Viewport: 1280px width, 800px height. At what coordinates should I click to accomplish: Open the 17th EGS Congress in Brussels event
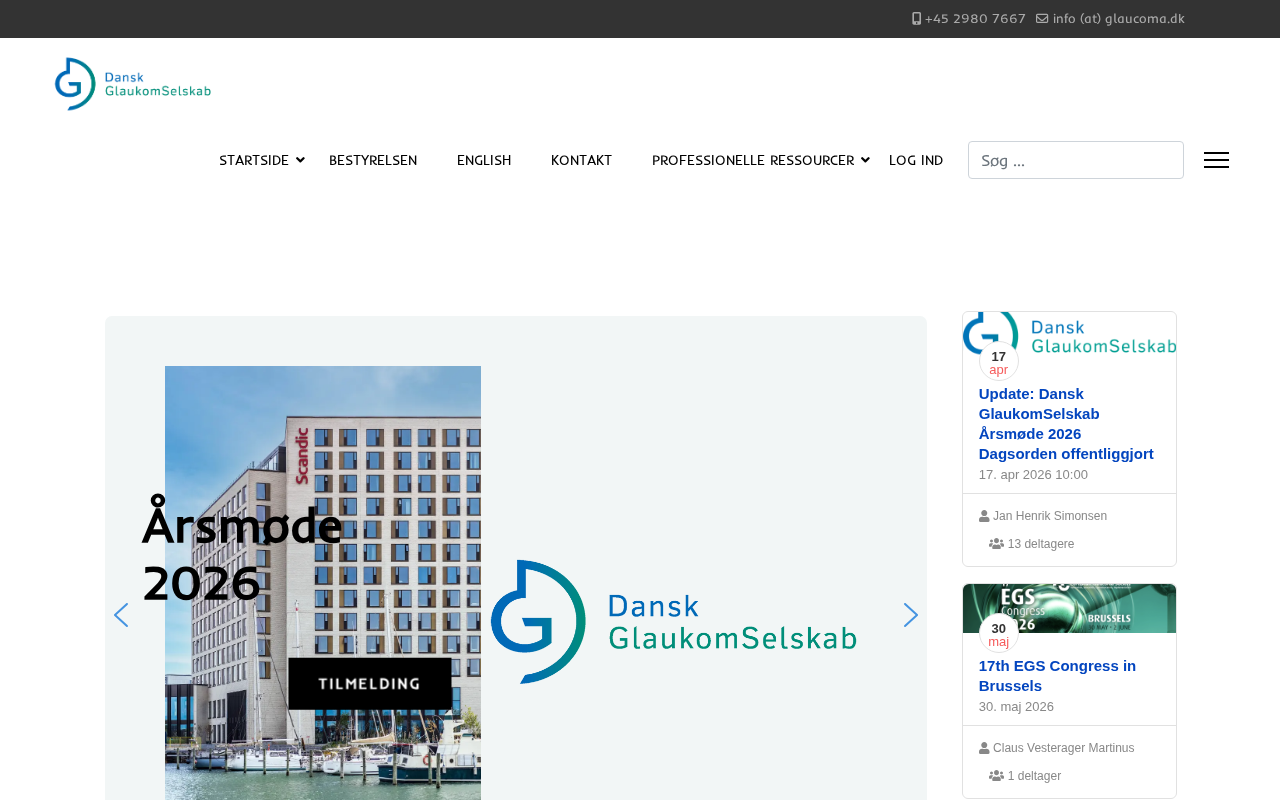(1057, 676)
